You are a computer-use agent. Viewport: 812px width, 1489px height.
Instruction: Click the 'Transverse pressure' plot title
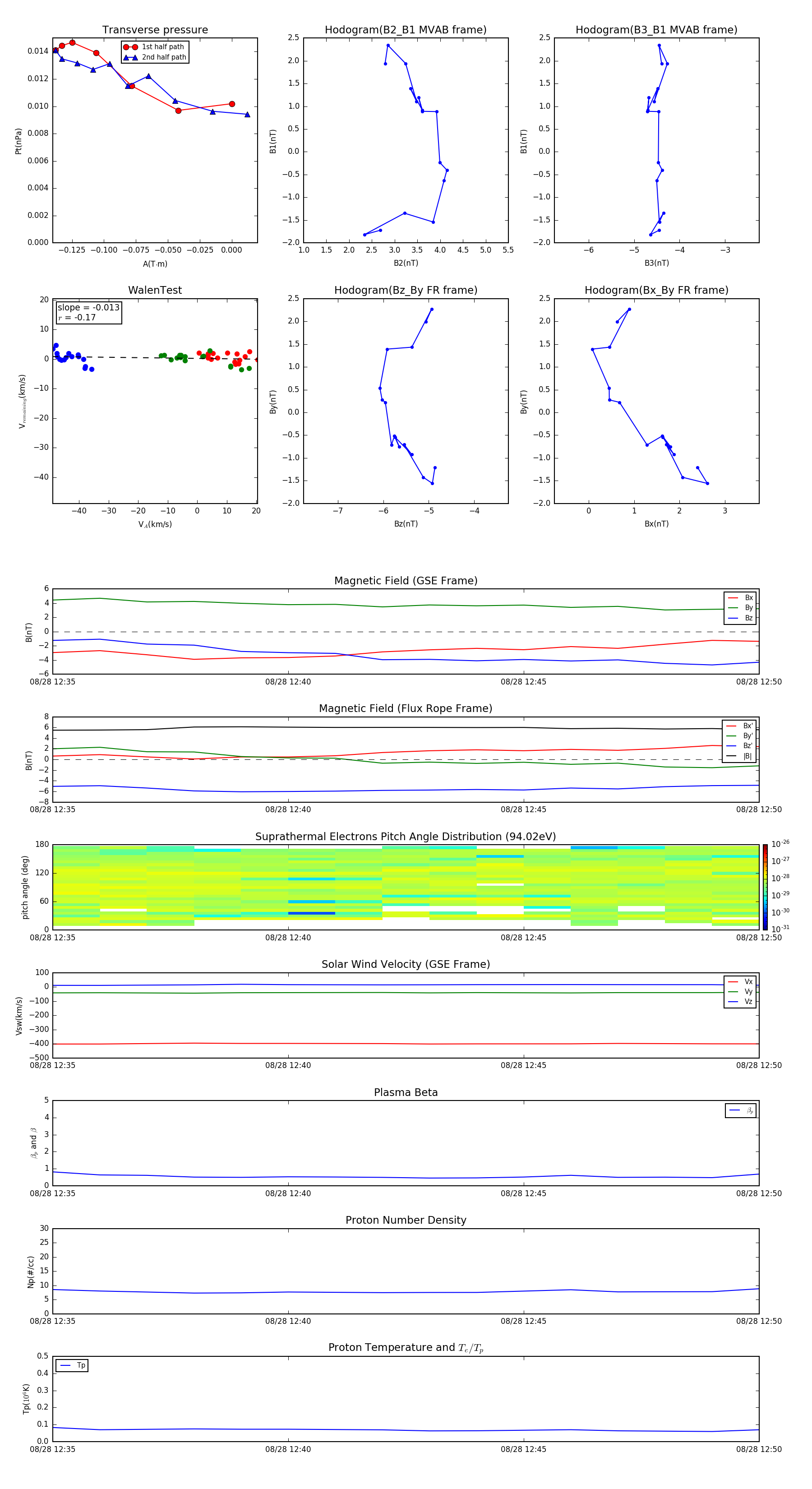pos(155,30)
